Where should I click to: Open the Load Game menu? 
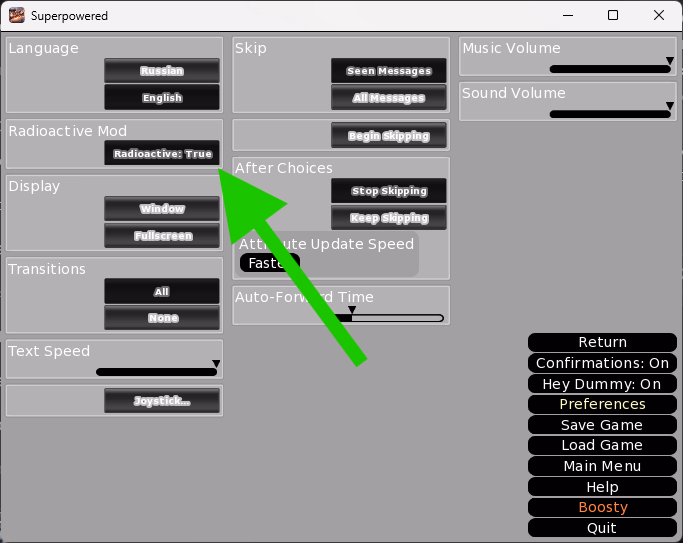click(x=602, y=446)
